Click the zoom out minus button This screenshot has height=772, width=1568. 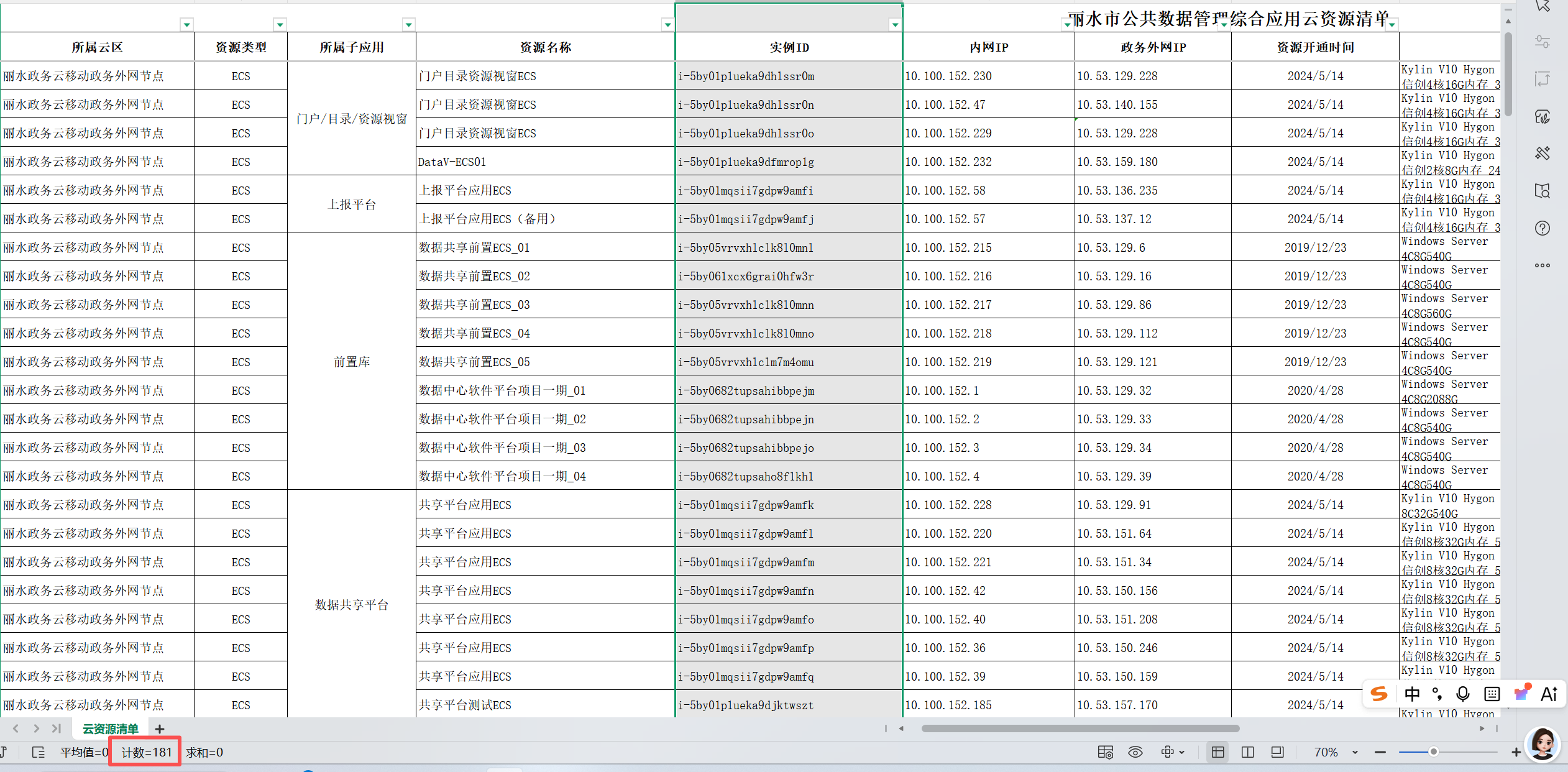point(1380,752)
